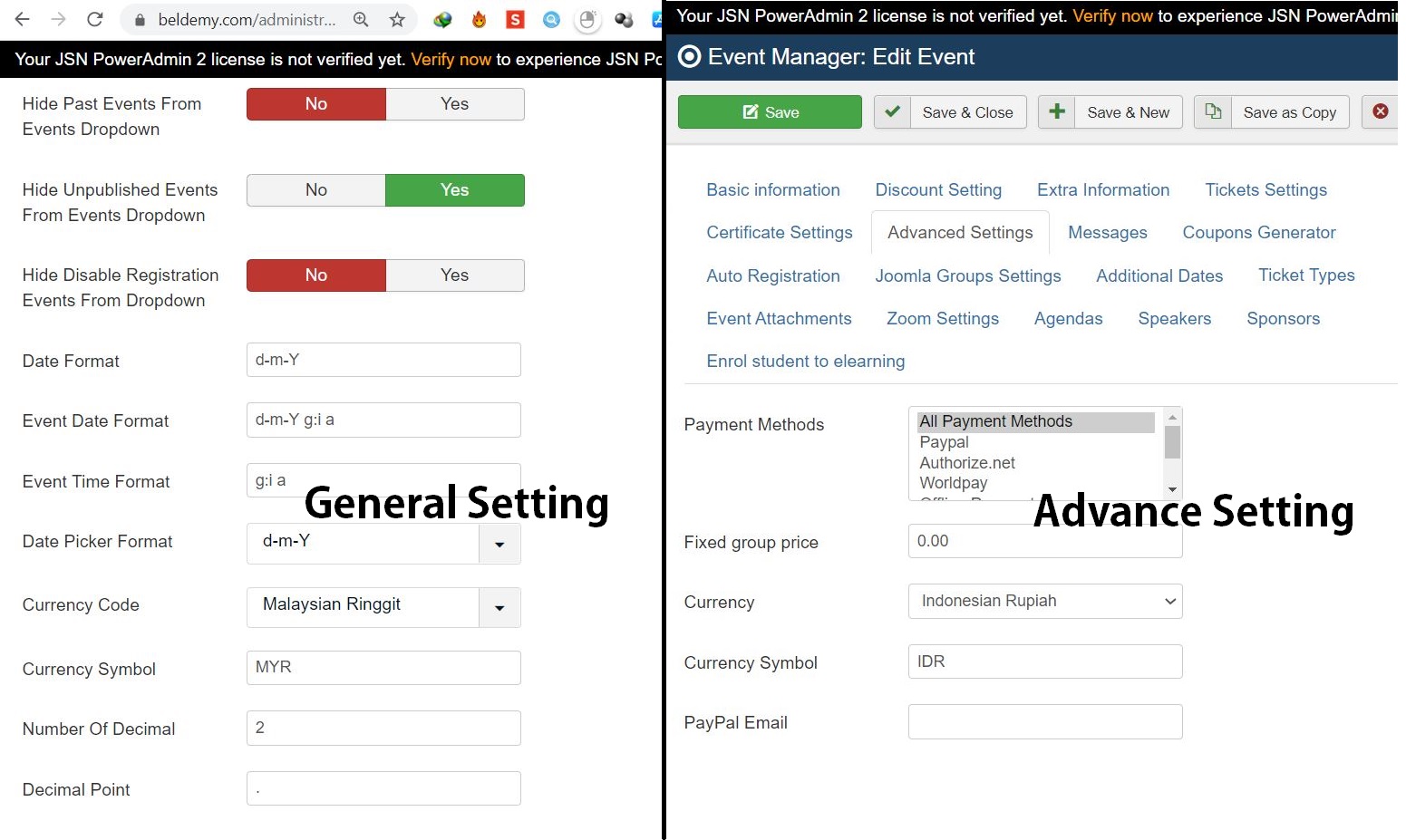Click the green checkmark Save & Close icon

click(892, 111)
